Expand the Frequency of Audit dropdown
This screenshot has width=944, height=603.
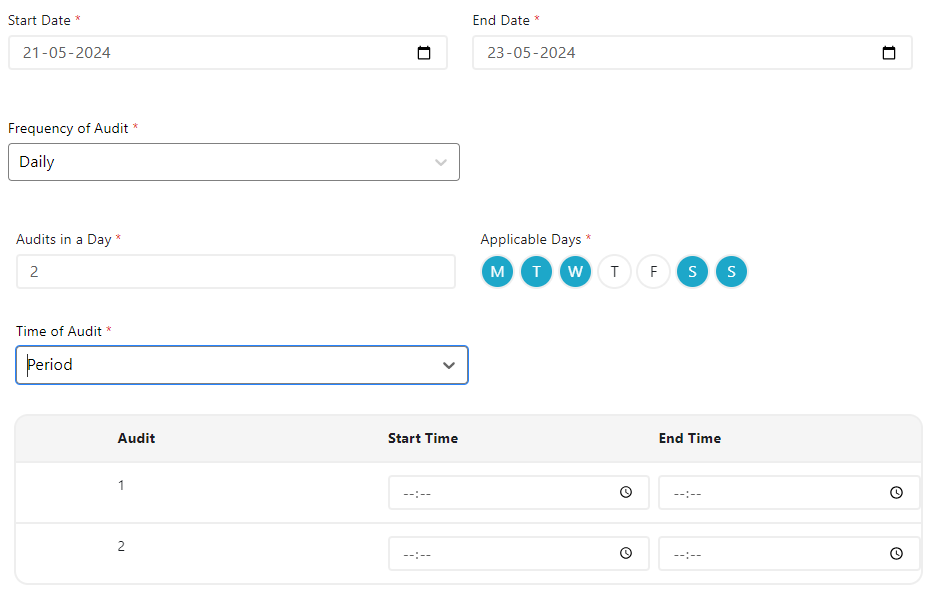coord(234,162)
